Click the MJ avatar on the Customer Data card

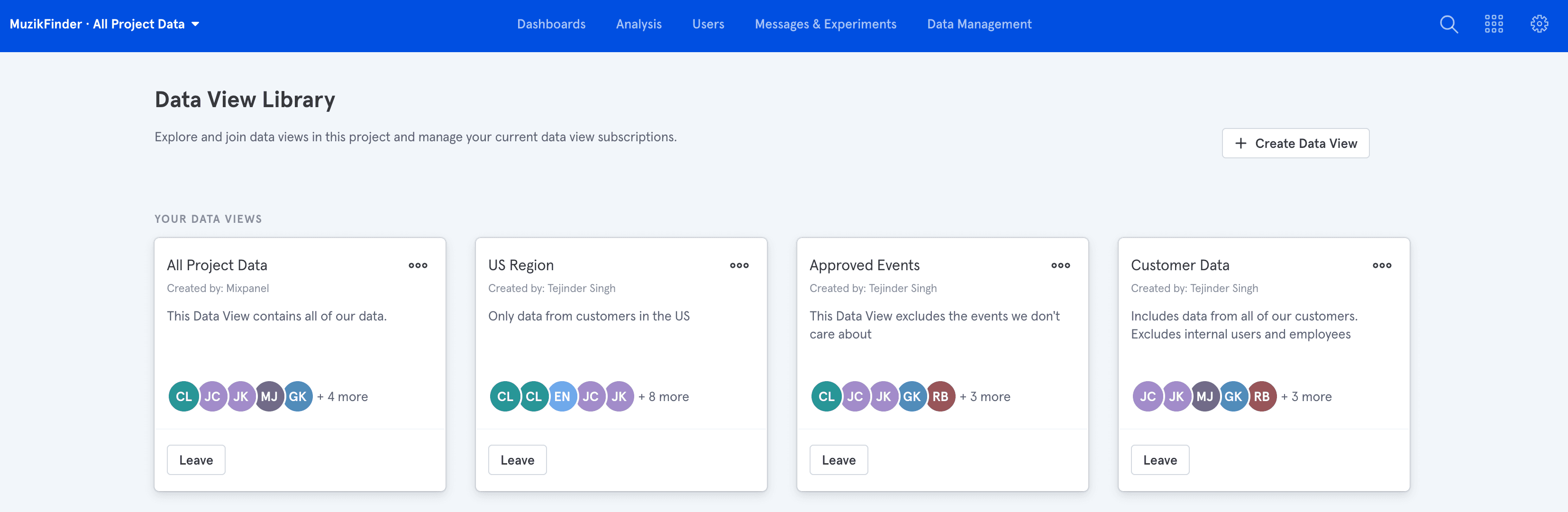coord(1204,396)
